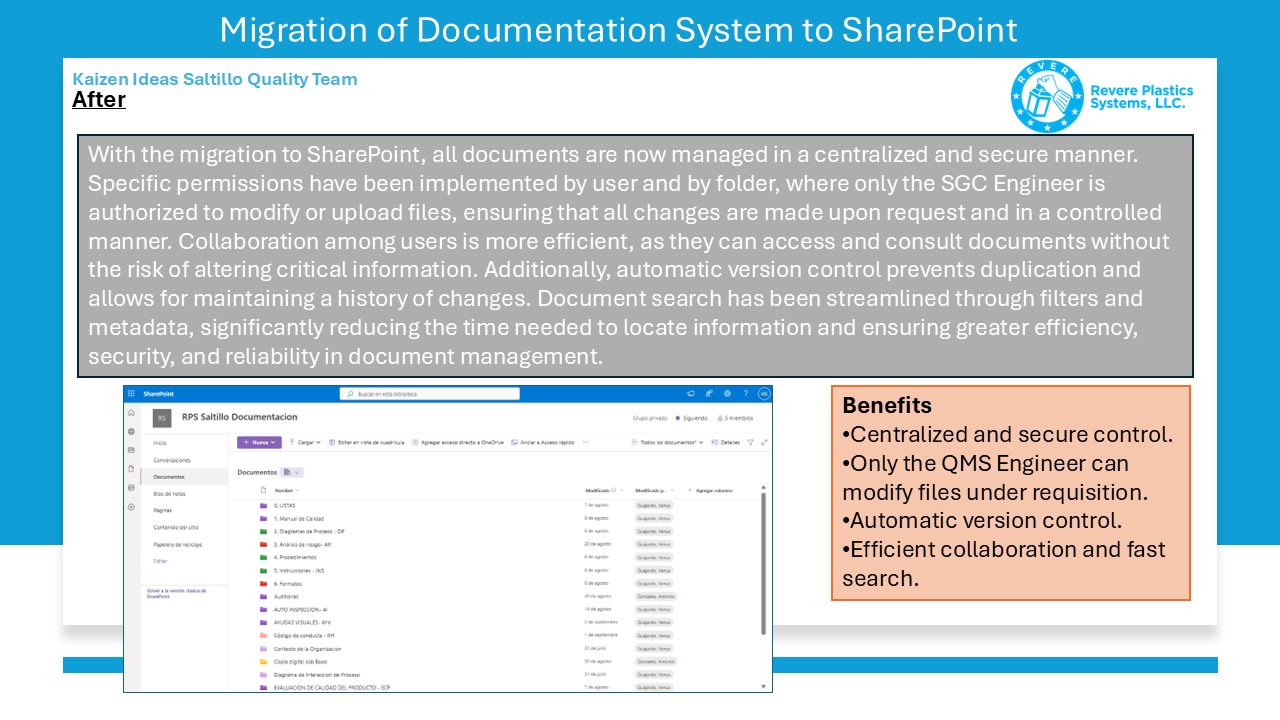1280x720 pixels.
Task: Open help question mark icon
Action: point(745,394)
